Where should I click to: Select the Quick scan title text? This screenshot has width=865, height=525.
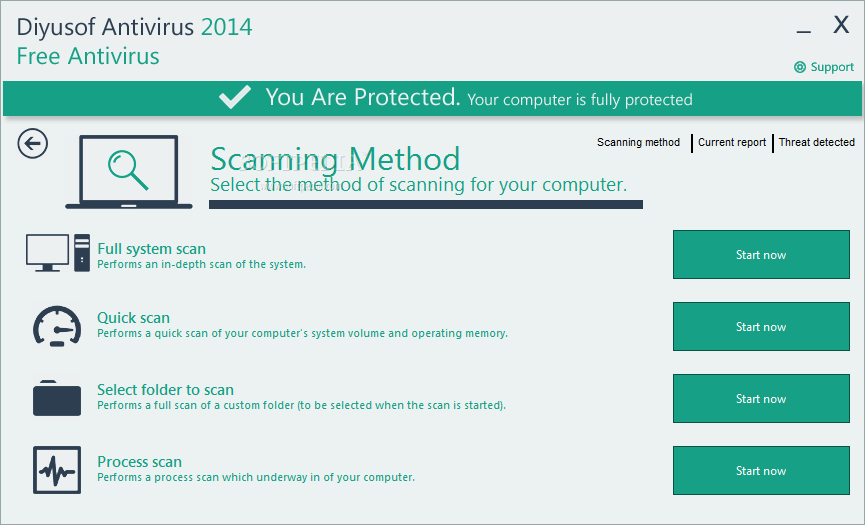[134, 318]
